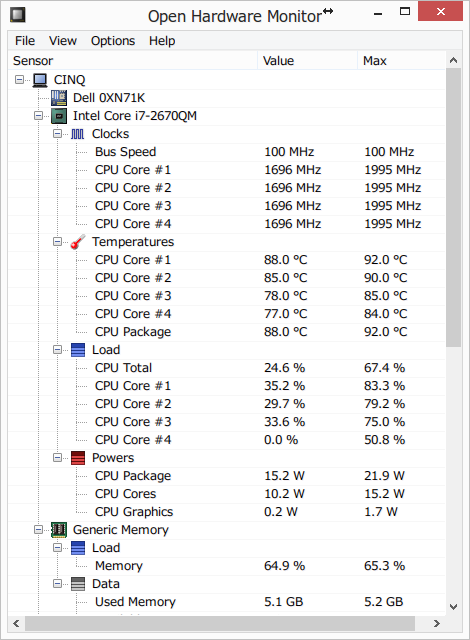470x640 pixels.
Task: Collapse the CPU Load group
Action: click(x=58, y=350)
